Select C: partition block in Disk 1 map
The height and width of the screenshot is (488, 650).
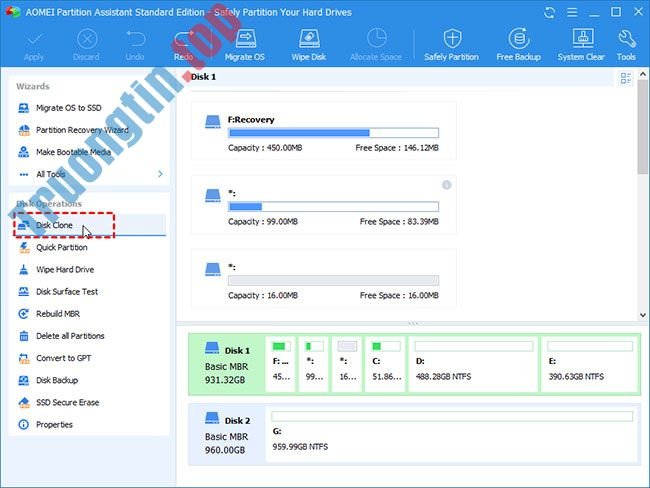pyautogui.click(x=386, y=364)
